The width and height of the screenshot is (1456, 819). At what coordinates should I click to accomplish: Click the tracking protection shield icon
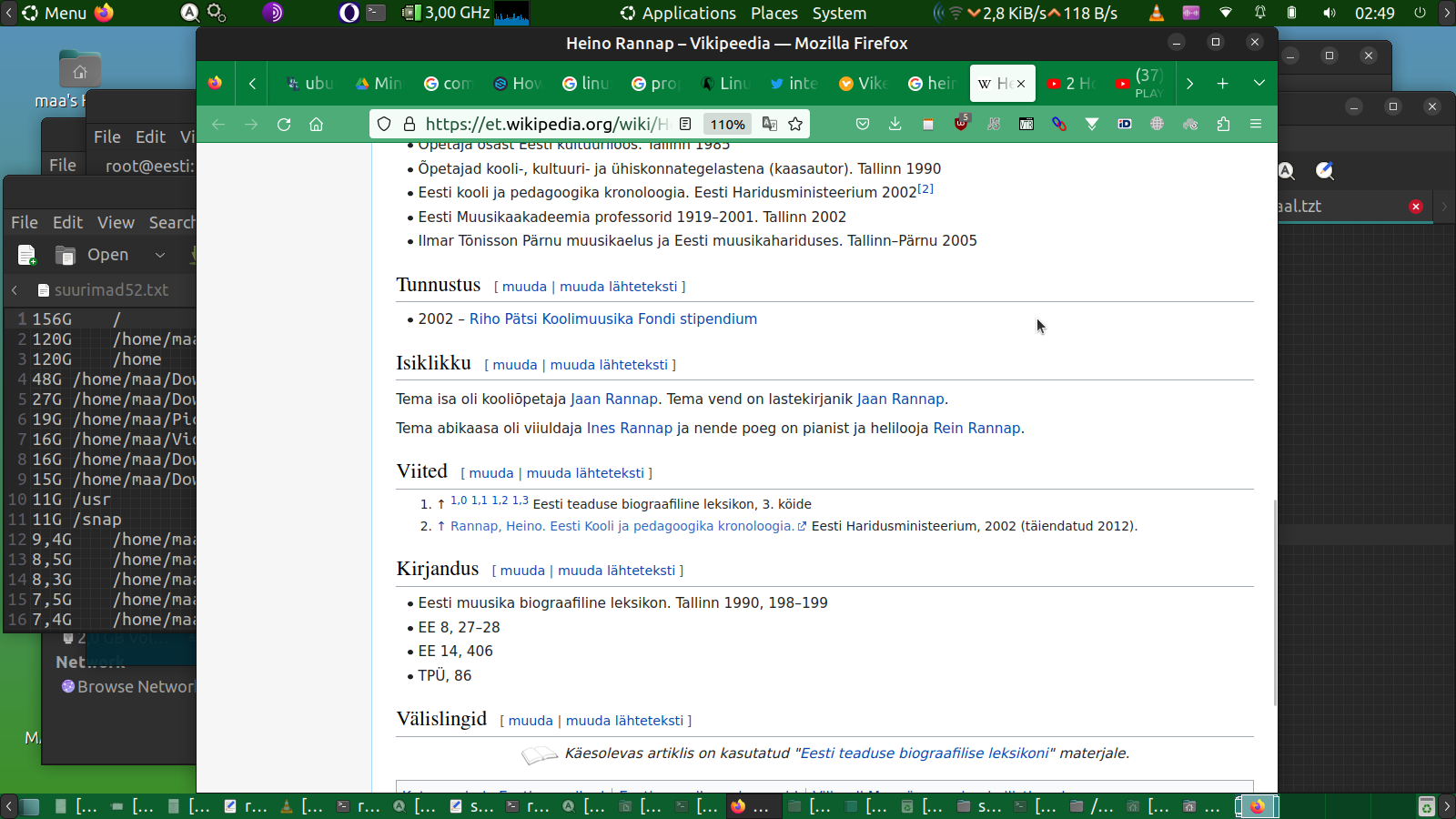pyautogui.click(x=384, y=124)
